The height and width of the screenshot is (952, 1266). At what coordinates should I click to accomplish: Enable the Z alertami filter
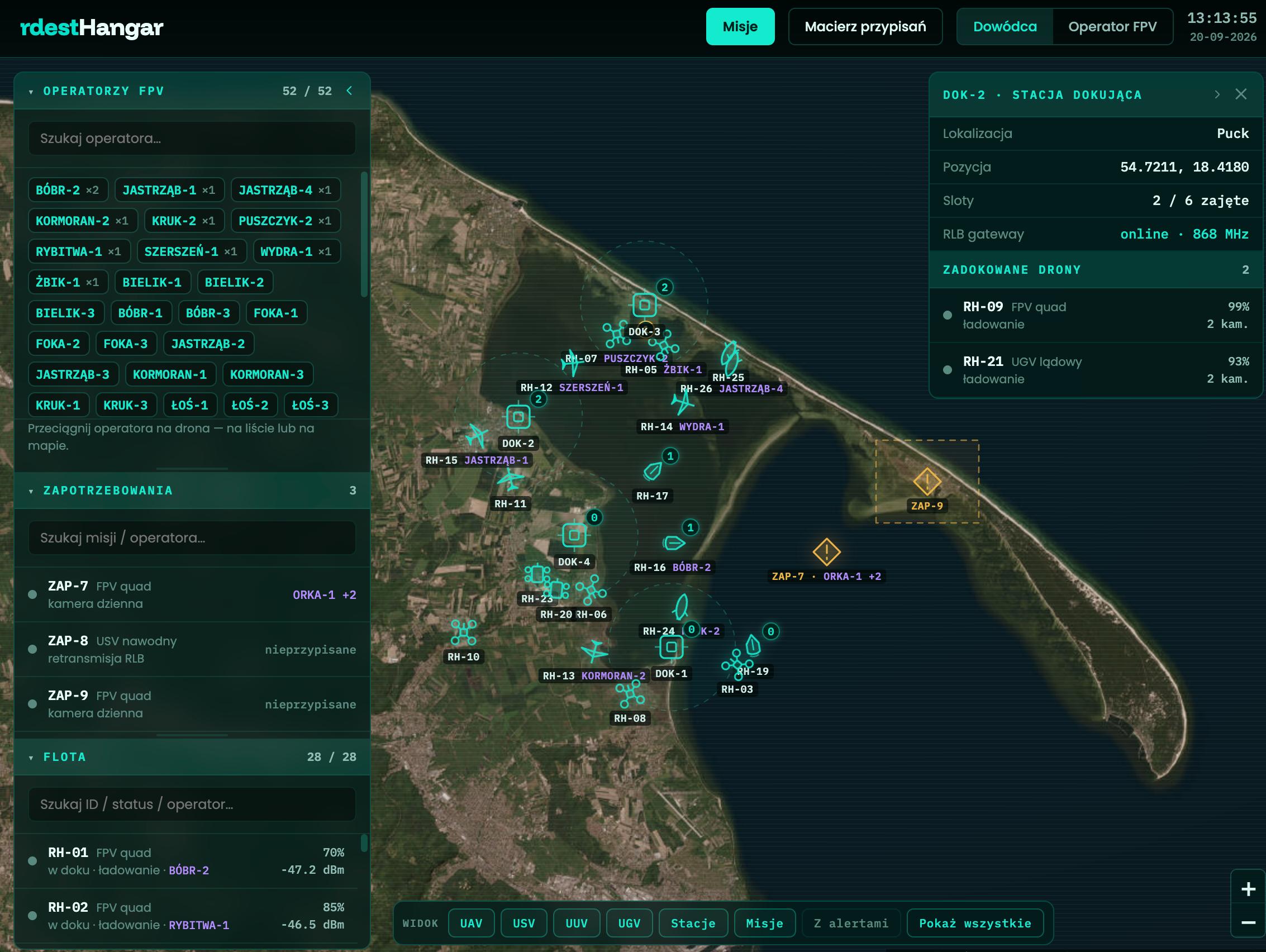pyautogui.click(x=851, y=923)
